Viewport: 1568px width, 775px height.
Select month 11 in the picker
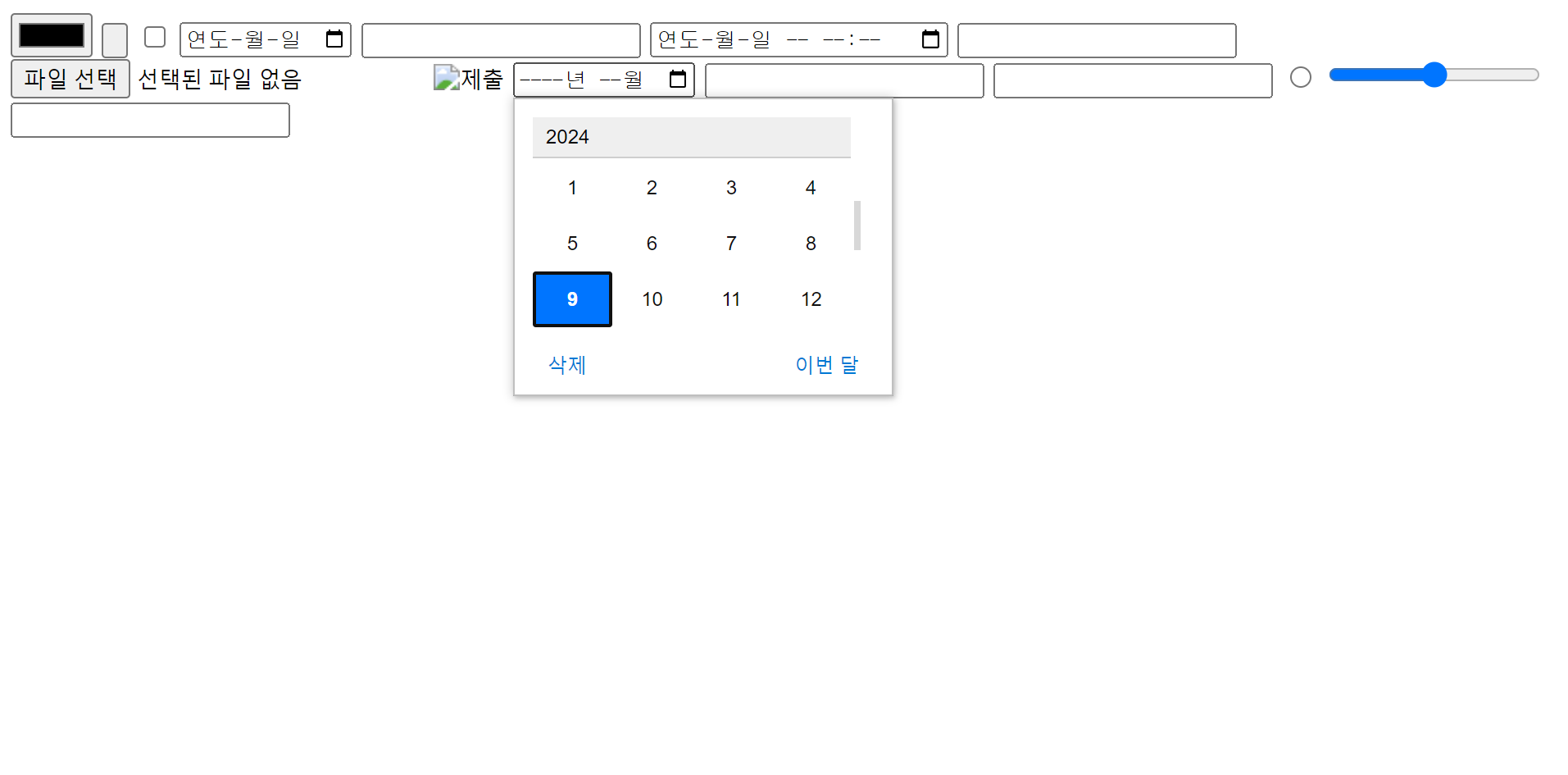731,299
